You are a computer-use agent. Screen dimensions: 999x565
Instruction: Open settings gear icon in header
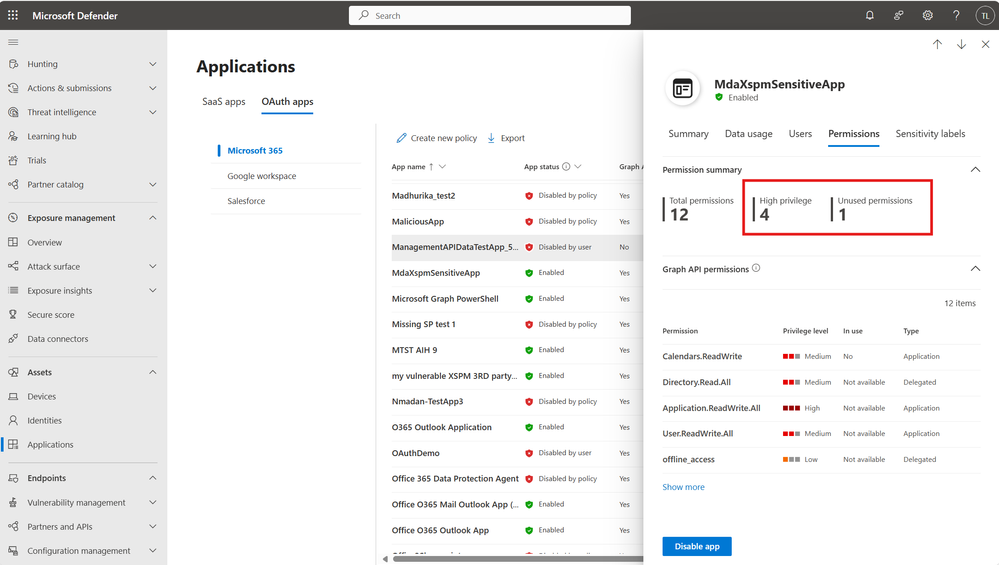click(928, 15)
